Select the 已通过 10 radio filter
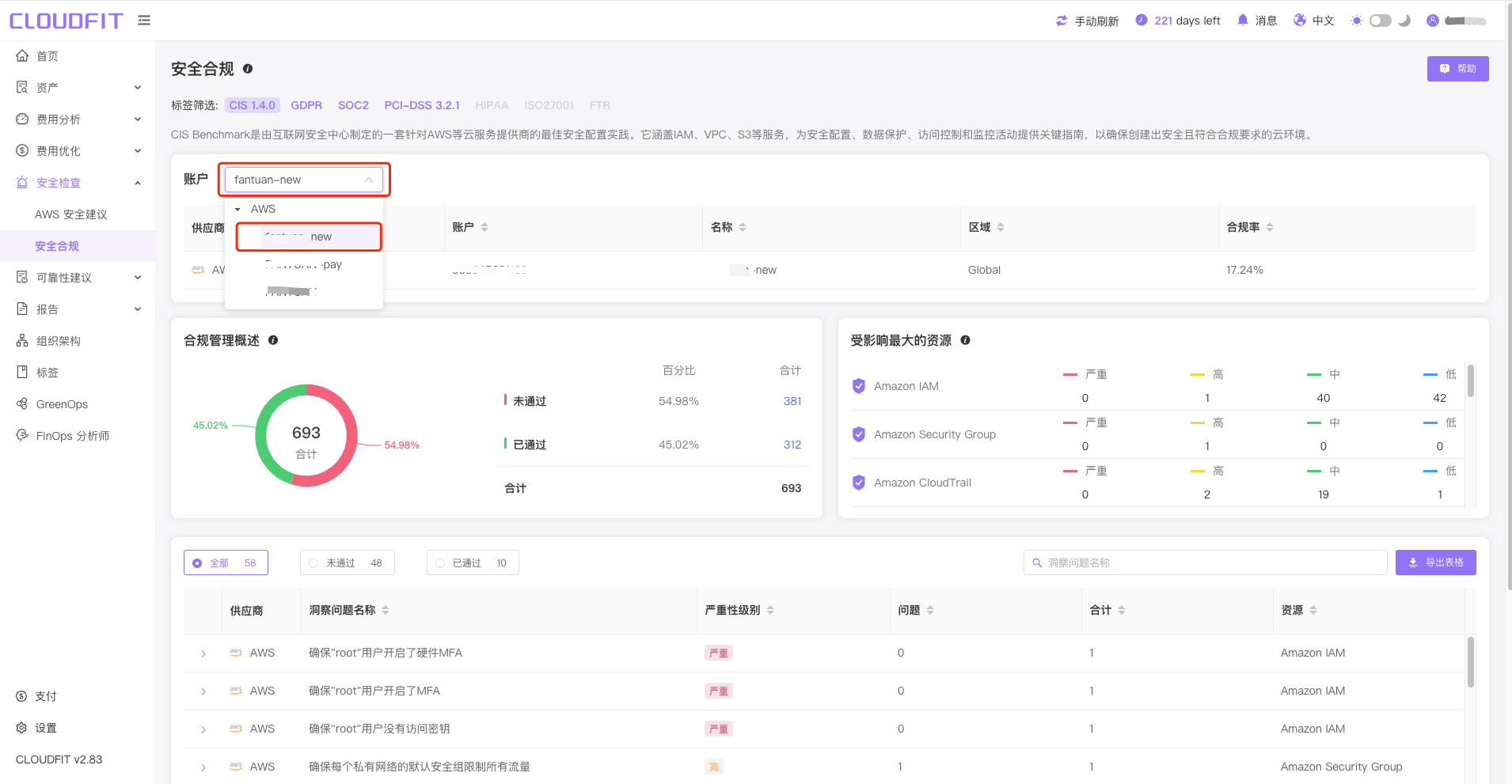The image size is (1512, 784). coord(473,562)
